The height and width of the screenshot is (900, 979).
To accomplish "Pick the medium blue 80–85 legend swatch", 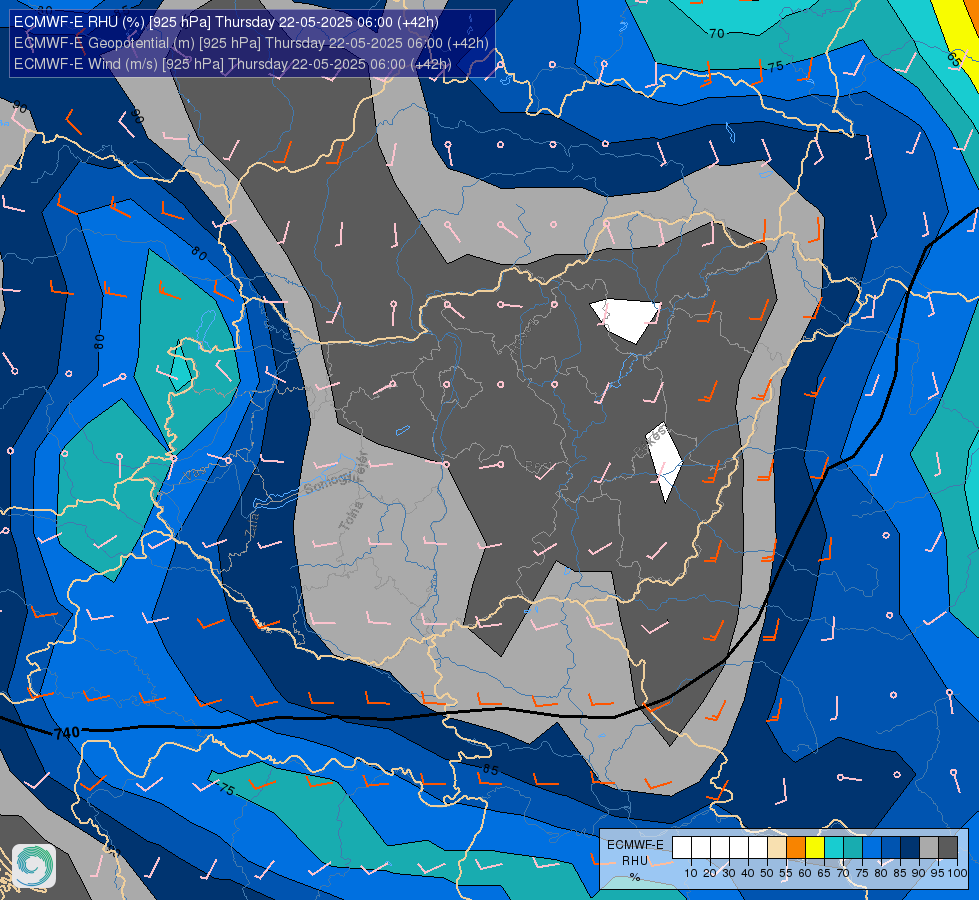I will pyautogui.click(x=891, y=848).
